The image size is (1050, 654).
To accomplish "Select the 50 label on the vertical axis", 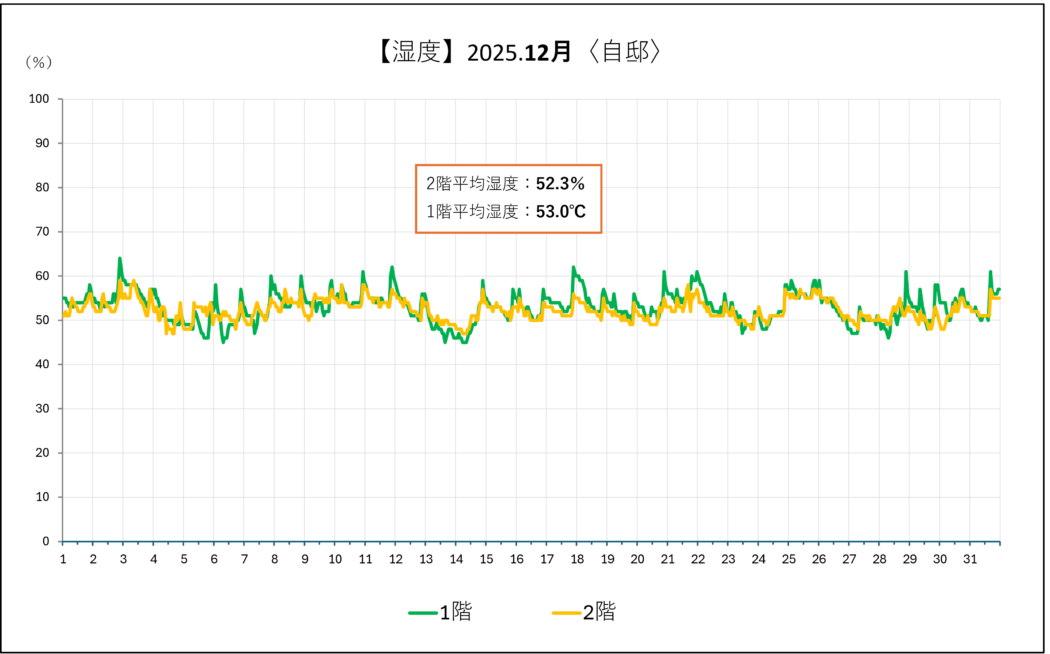I will 42,320.
